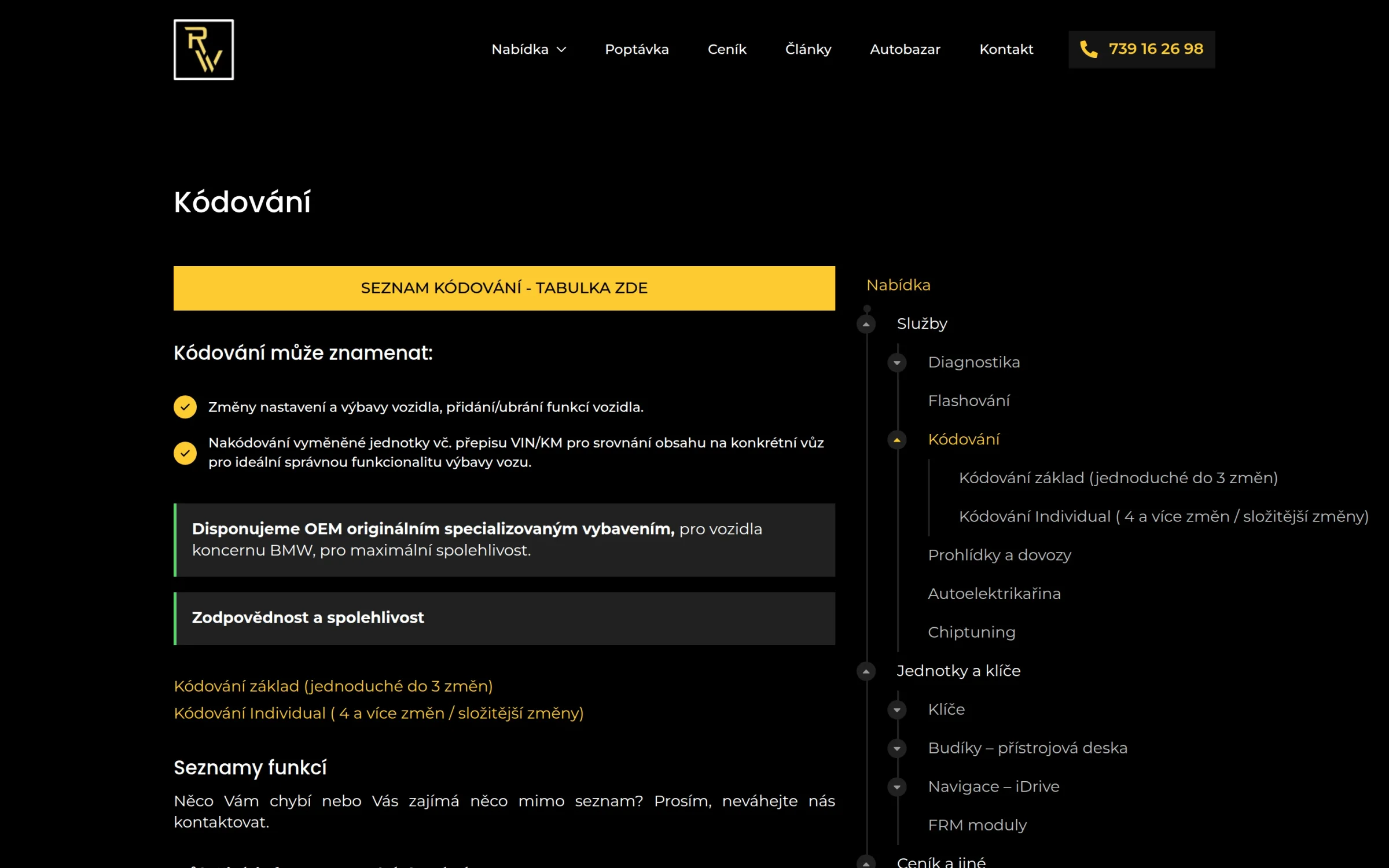Expand the Navigace – iDrive arrow

[x=897, y=787]
